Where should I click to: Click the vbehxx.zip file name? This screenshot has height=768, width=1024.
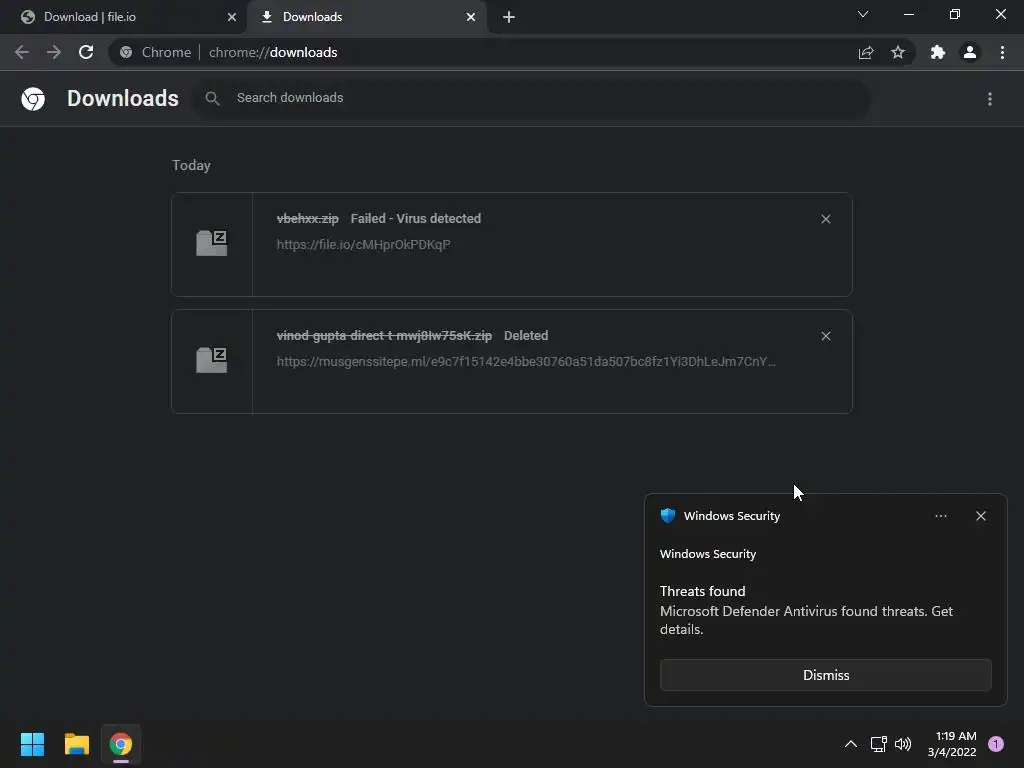[308, 219]
